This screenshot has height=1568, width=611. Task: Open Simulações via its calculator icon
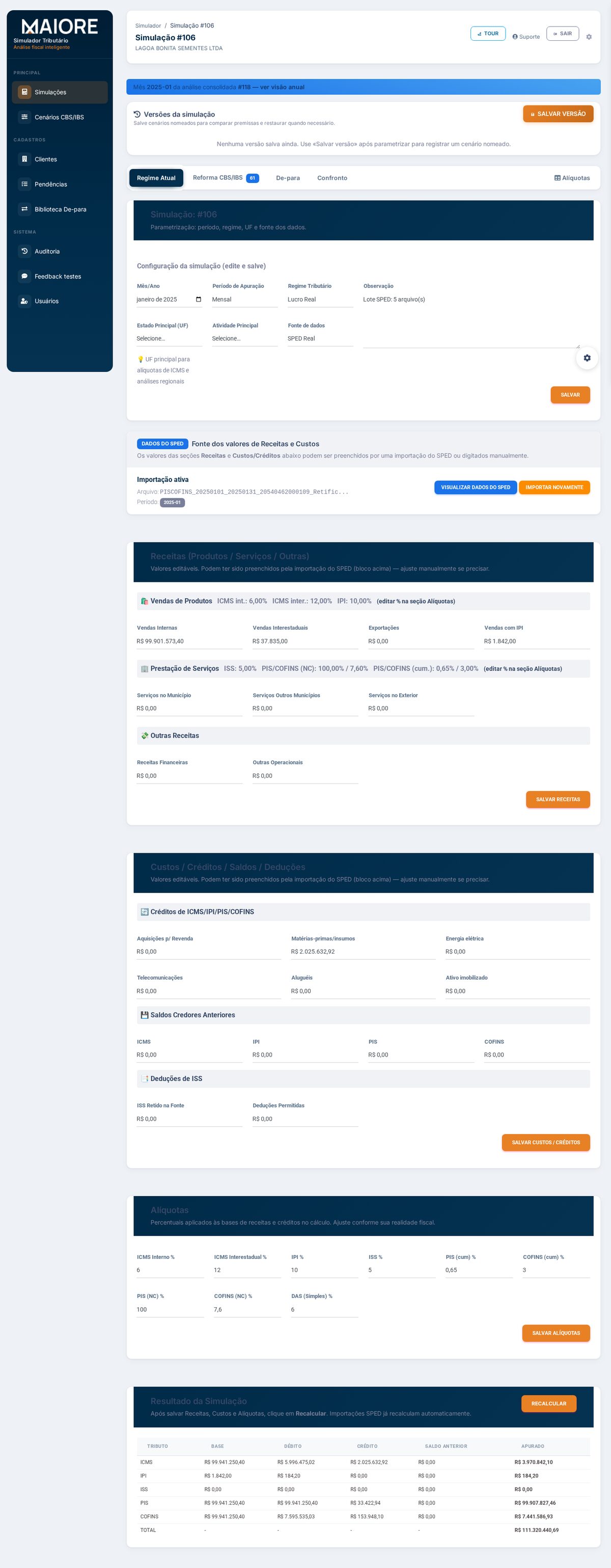click(x=24, y=92)
